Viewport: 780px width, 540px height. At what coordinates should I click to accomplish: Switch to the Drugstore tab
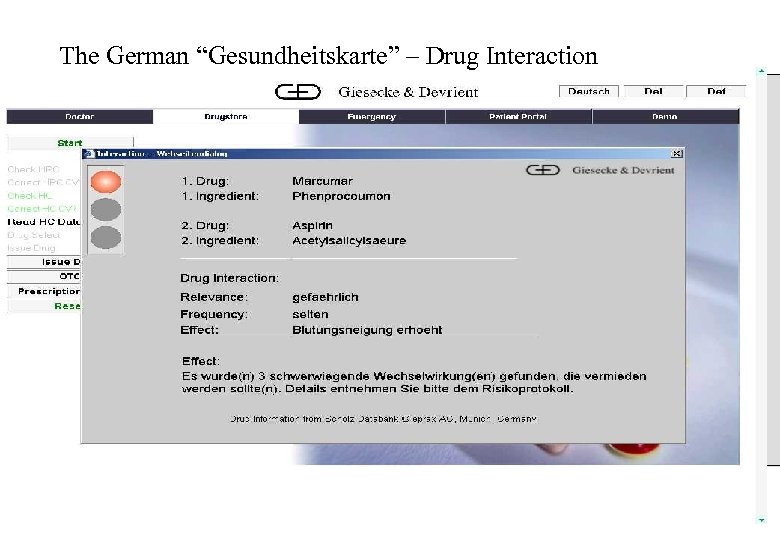[226, 116]
